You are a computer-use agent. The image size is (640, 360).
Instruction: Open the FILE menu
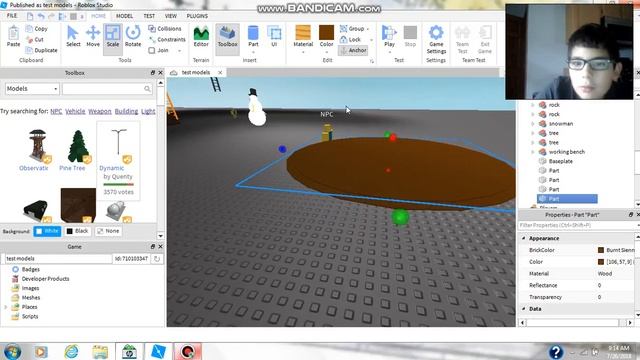(x=12, y=16)
